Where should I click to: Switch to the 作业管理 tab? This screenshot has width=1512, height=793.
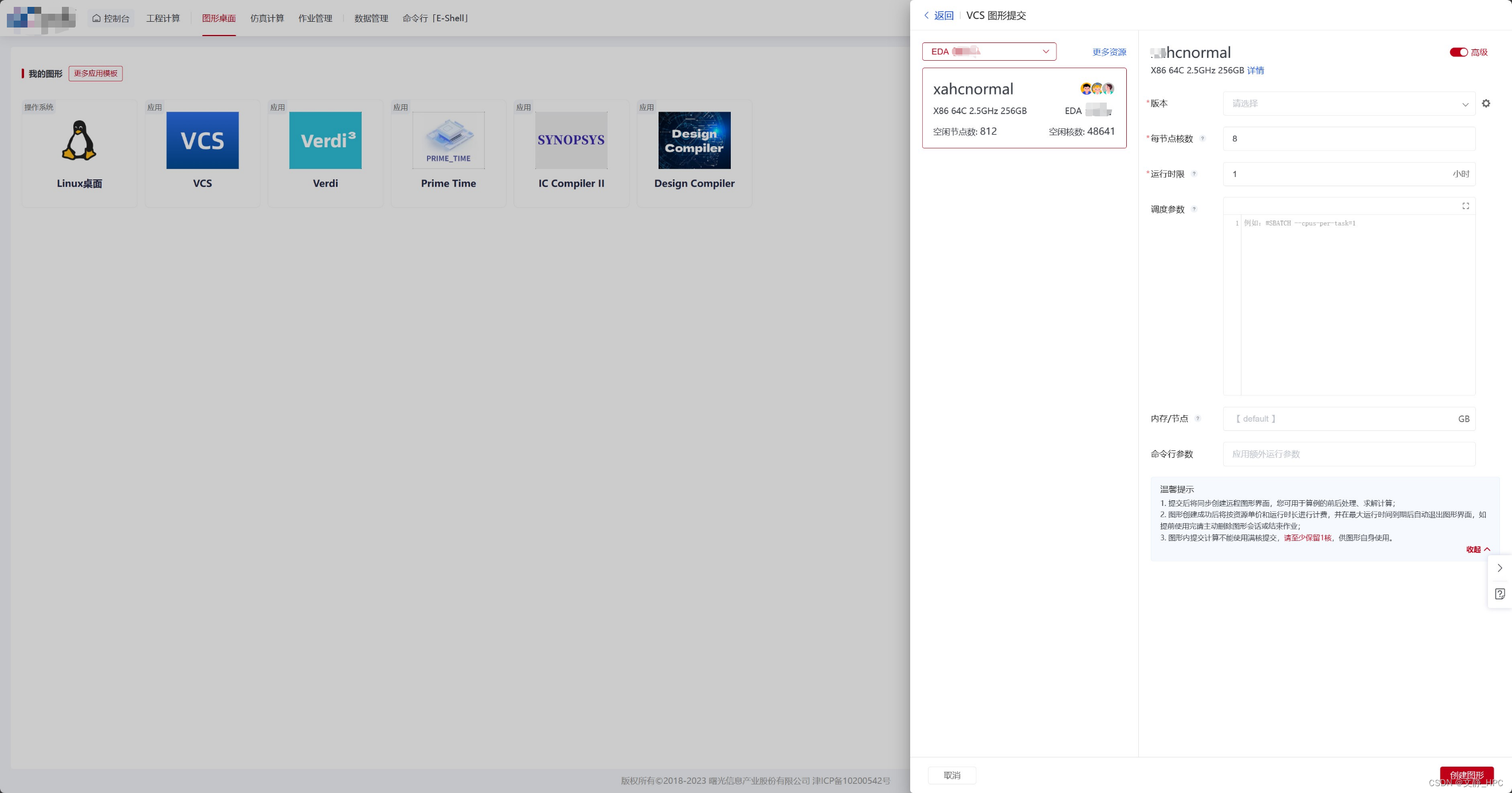pyautogui.click(x=315, y=18)
